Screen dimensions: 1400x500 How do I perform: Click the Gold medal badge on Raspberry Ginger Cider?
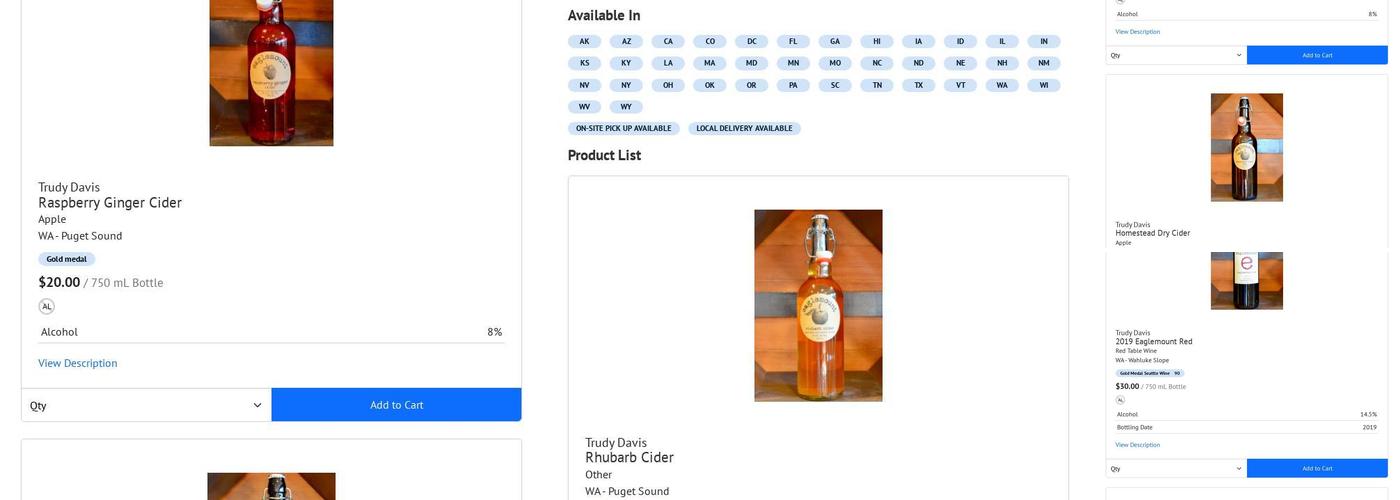[x=67, y=259]
